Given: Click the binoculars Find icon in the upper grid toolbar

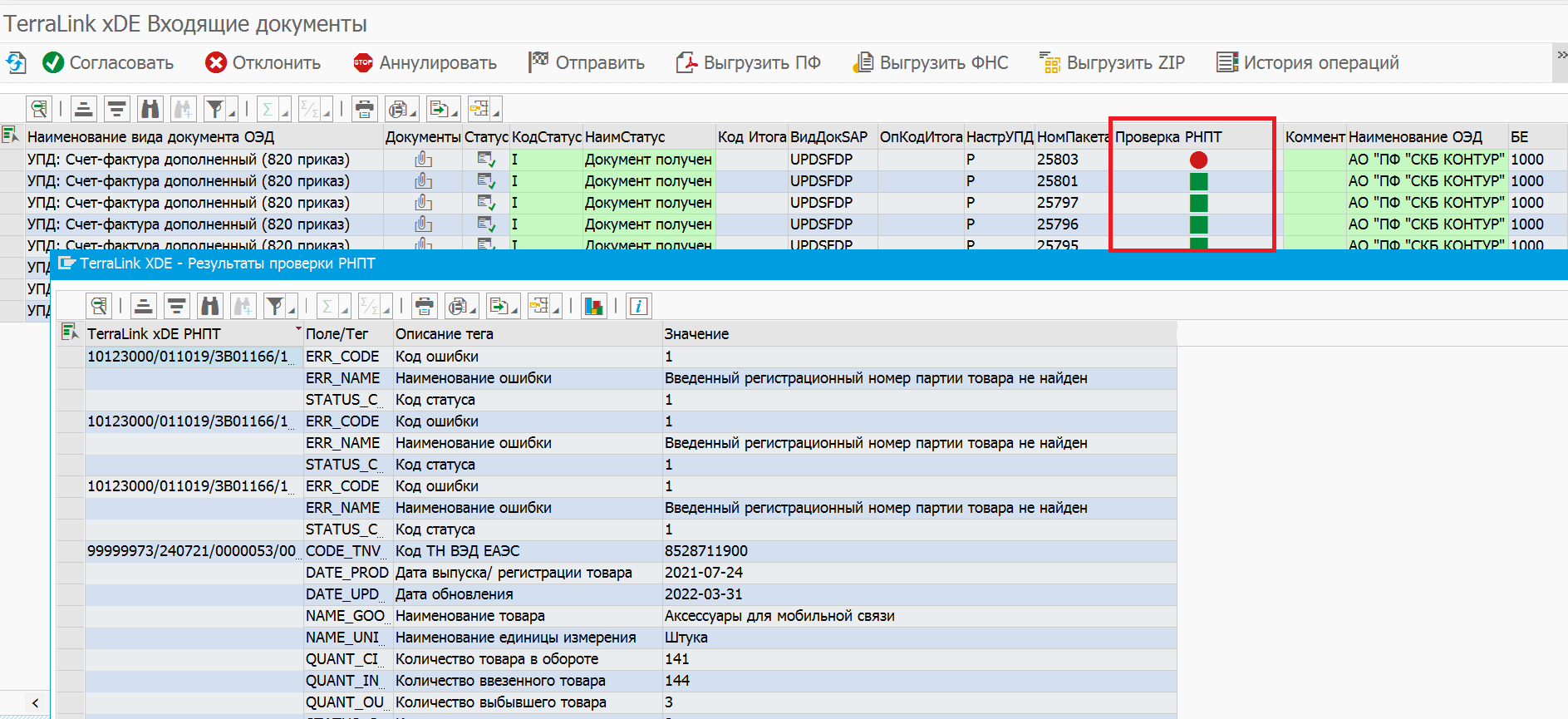Looking at the screenshot, I should [x=150, y=109].
